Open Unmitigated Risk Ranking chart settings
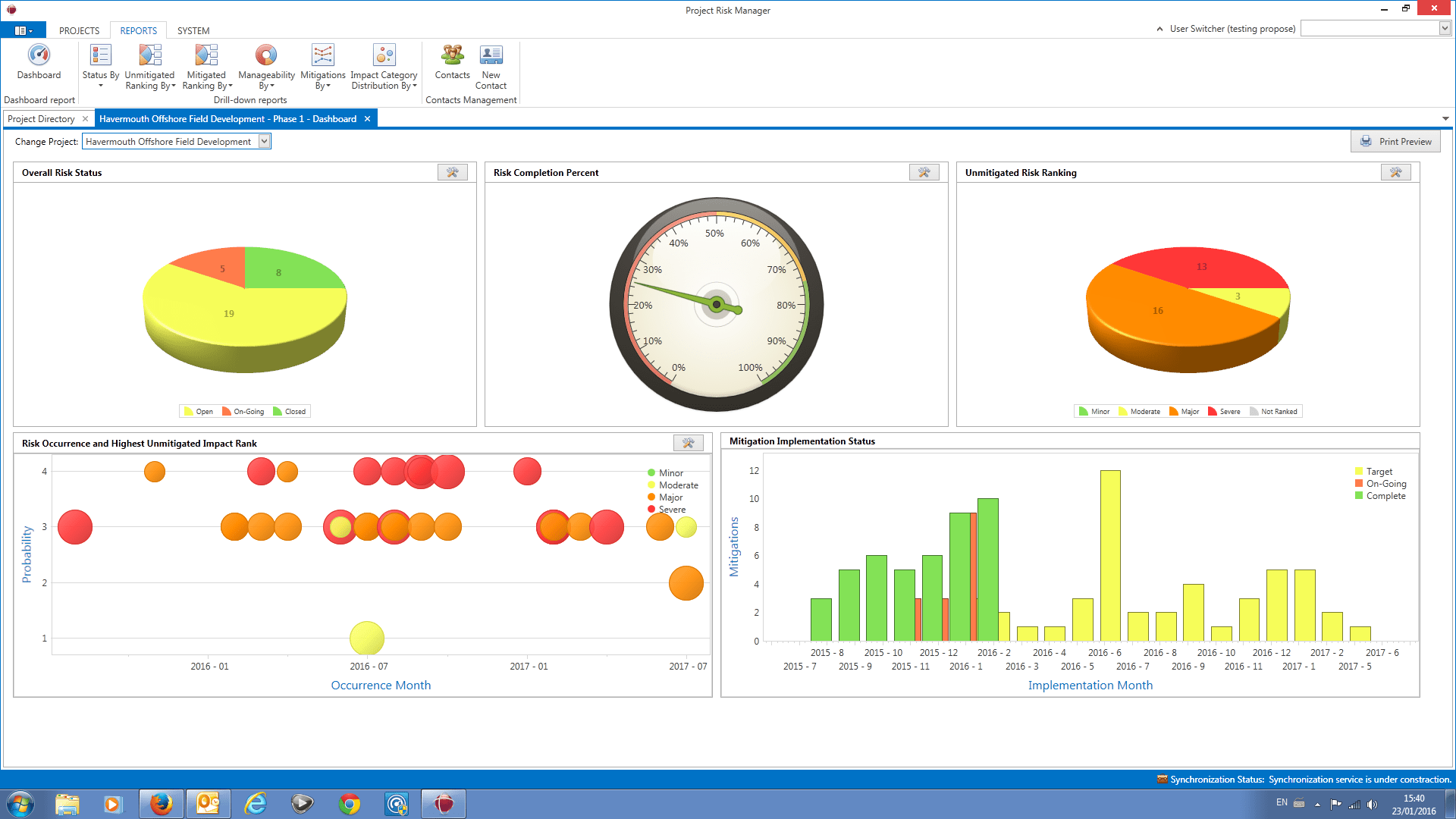The height and width of the screenshot is (819, 1456). [1395, 173]
